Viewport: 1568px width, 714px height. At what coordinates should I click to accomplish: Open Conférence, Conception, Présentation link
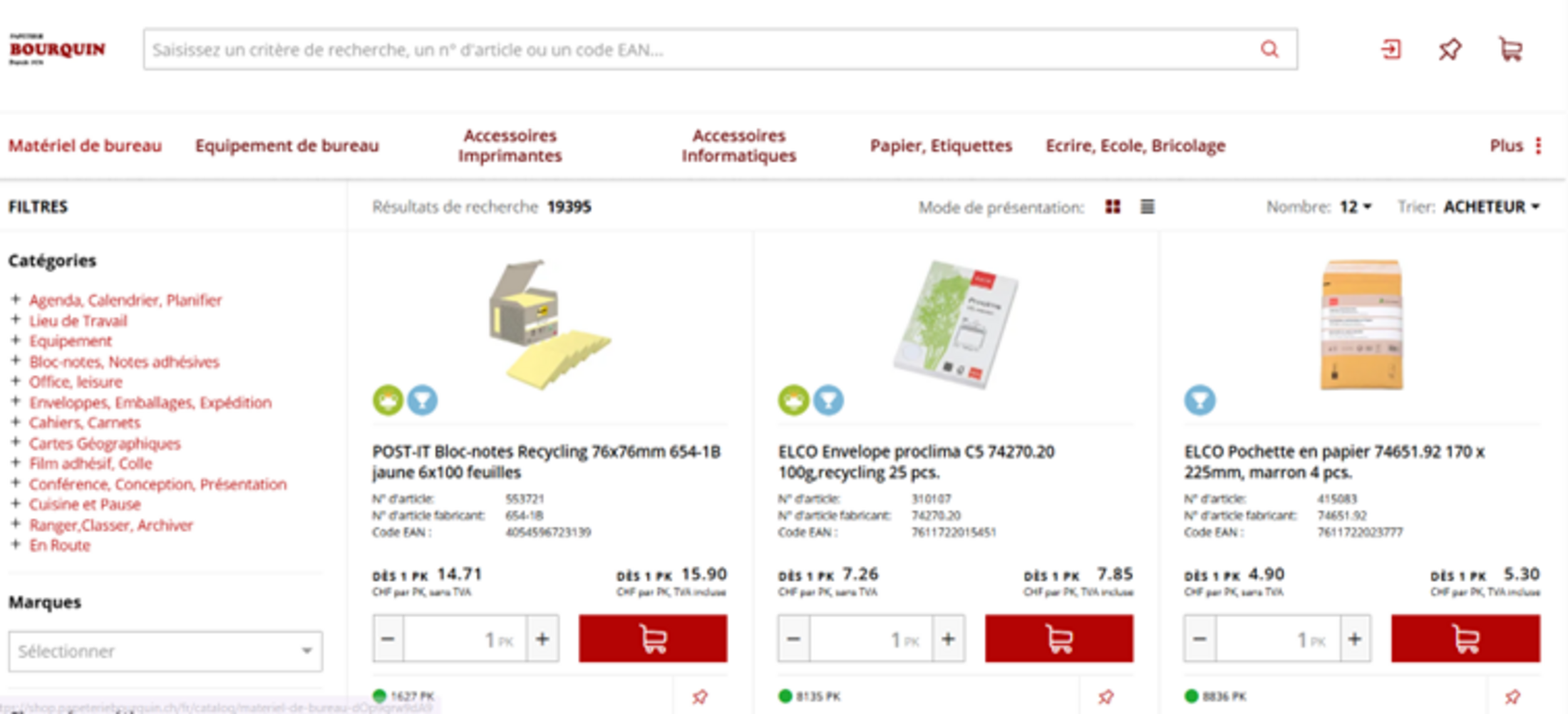click(x=158, y=484)
